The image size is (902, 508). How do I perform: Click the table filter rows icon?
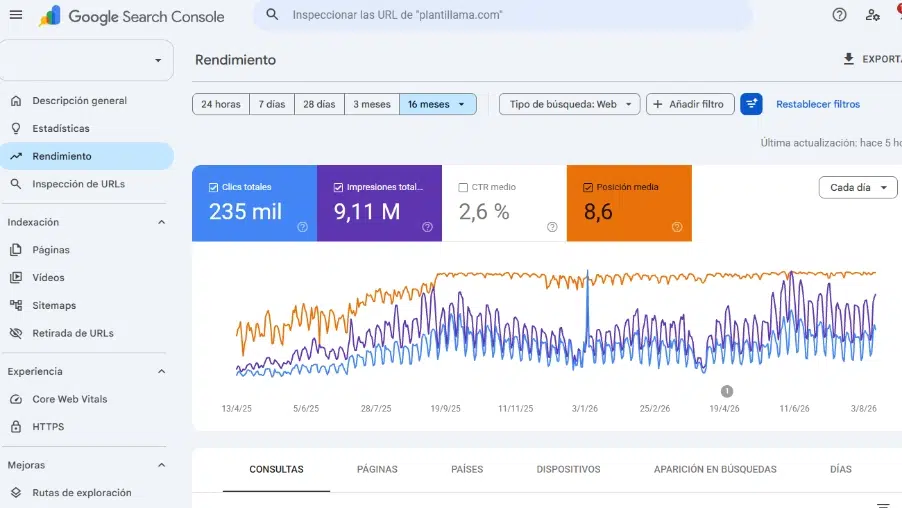tap(883, 505)
